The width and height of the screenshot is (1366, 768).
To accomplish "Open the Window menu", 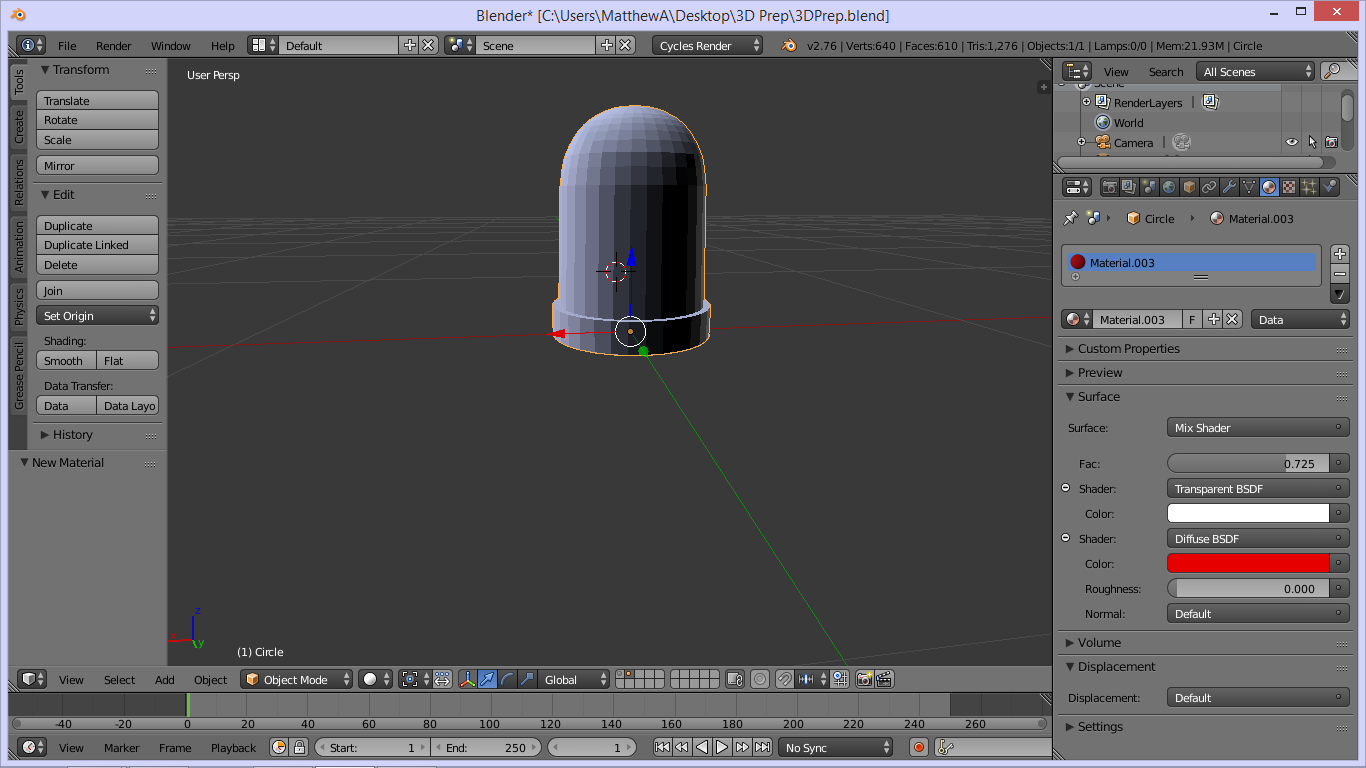I will point(171,45).
